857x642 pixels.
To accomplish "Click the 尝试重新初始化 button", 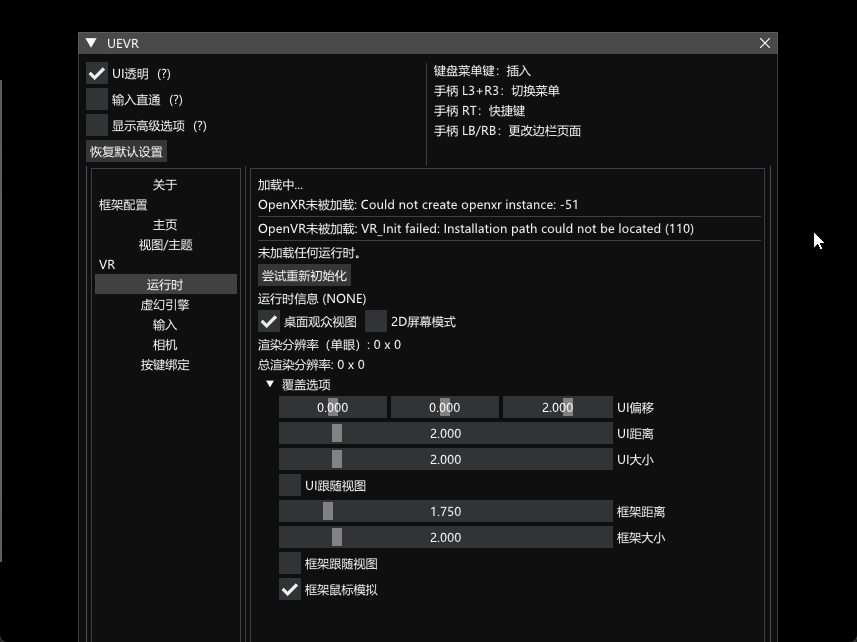I will (x=305, y=276).
